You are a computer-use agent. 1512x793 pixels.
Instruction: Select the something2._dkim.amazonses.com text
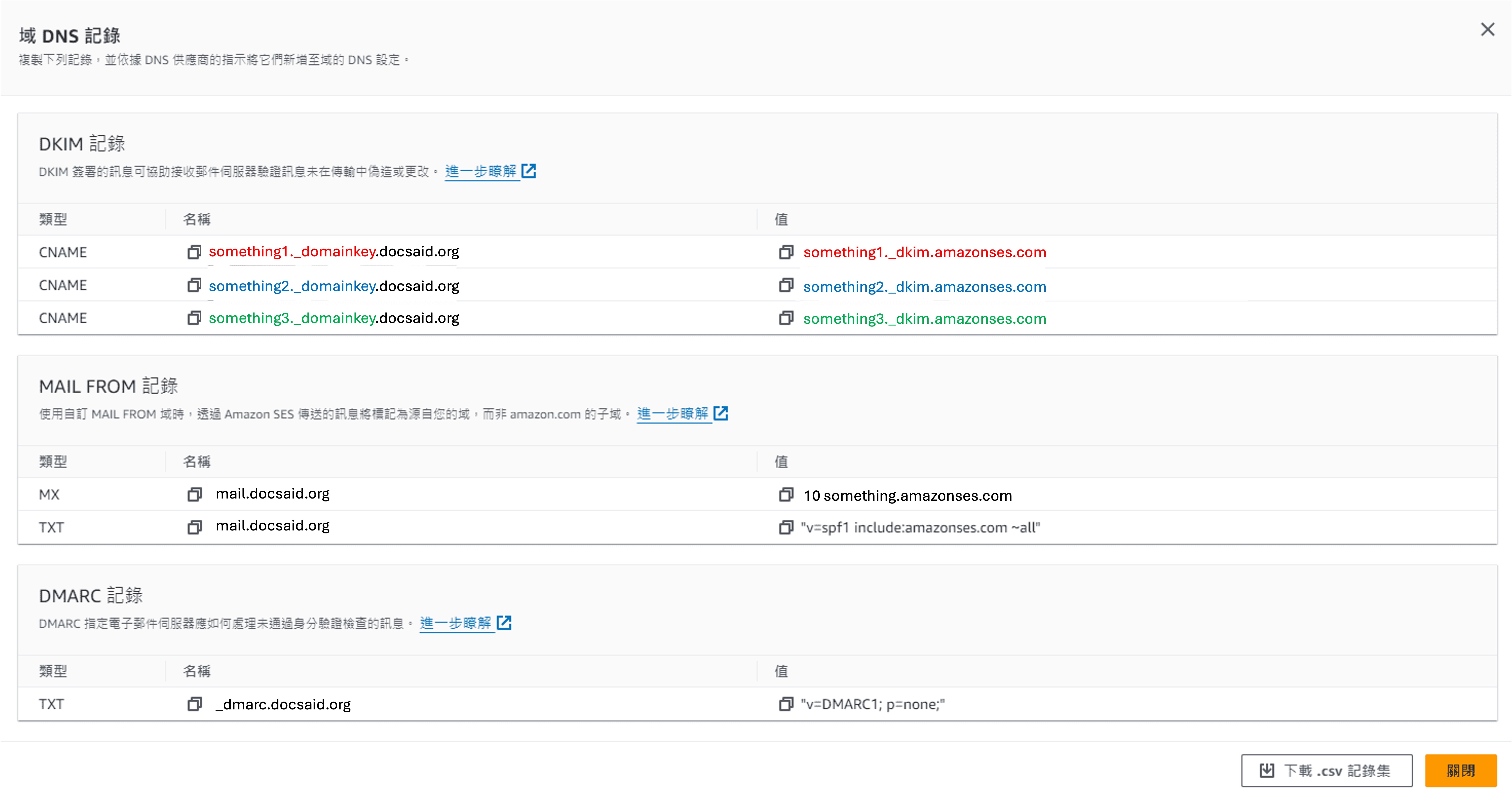(x=924, y=287)
